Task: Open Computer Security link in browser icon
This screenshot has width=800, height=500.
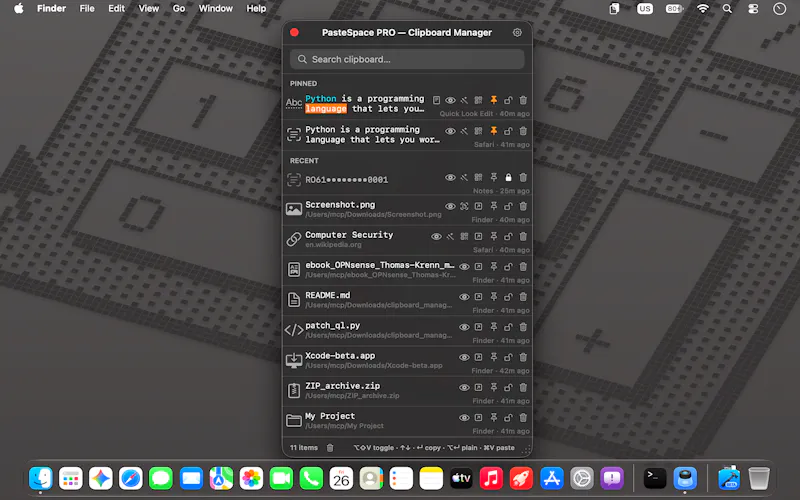Action: point(478,237)
